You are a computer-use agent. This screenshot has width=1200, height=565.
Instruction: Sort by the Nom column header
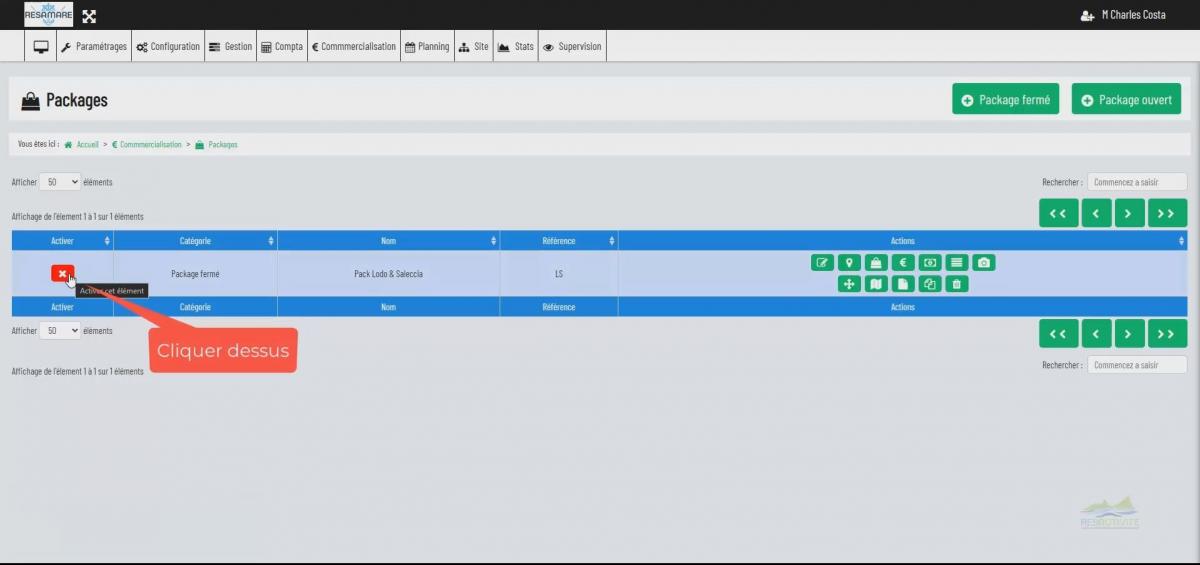tap(388, 241)
